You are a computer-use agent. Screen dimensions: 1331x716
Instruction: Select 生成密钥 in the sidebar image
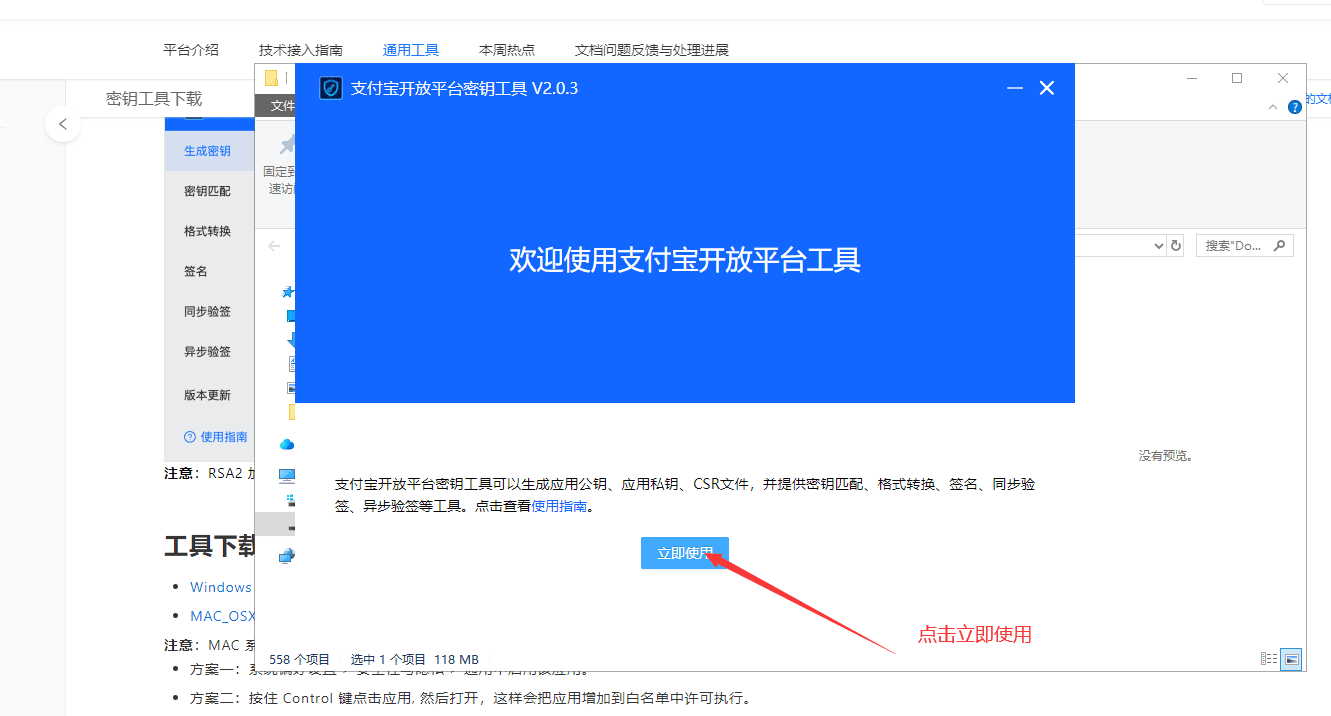coord(208,151)
